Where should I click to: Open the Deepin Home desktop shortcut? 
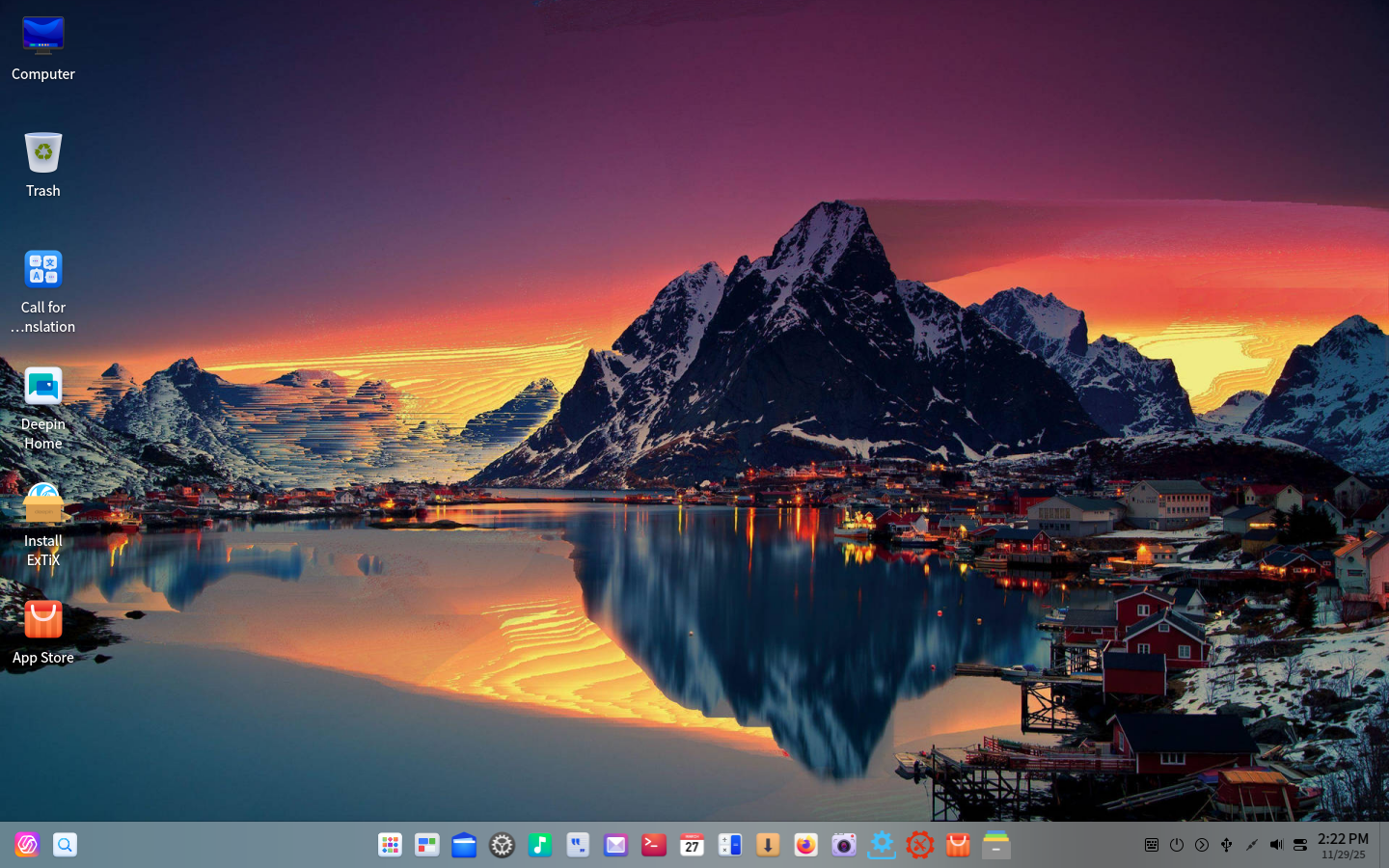(x=43, y=387)
